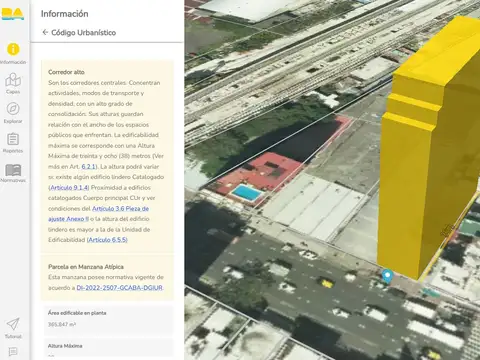Select the Corredor alto heading
Screen dimensions: 480x360
click(66, 72)
